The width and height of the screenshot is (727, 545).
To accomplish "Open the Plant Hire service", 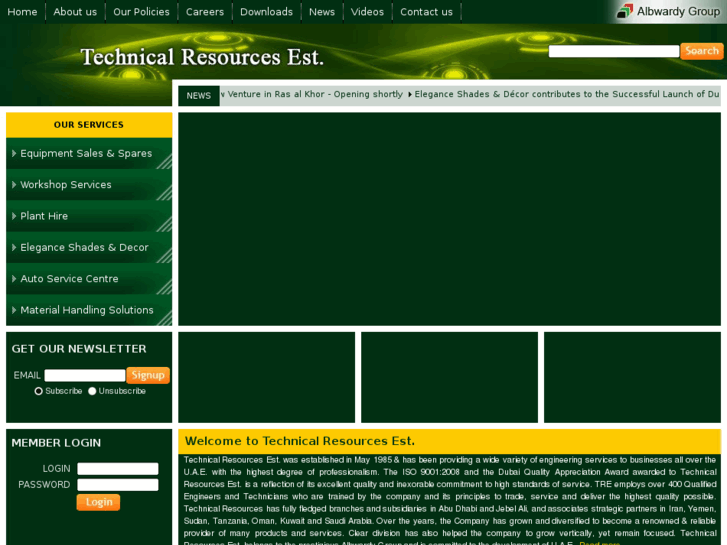I will point(44,216).
